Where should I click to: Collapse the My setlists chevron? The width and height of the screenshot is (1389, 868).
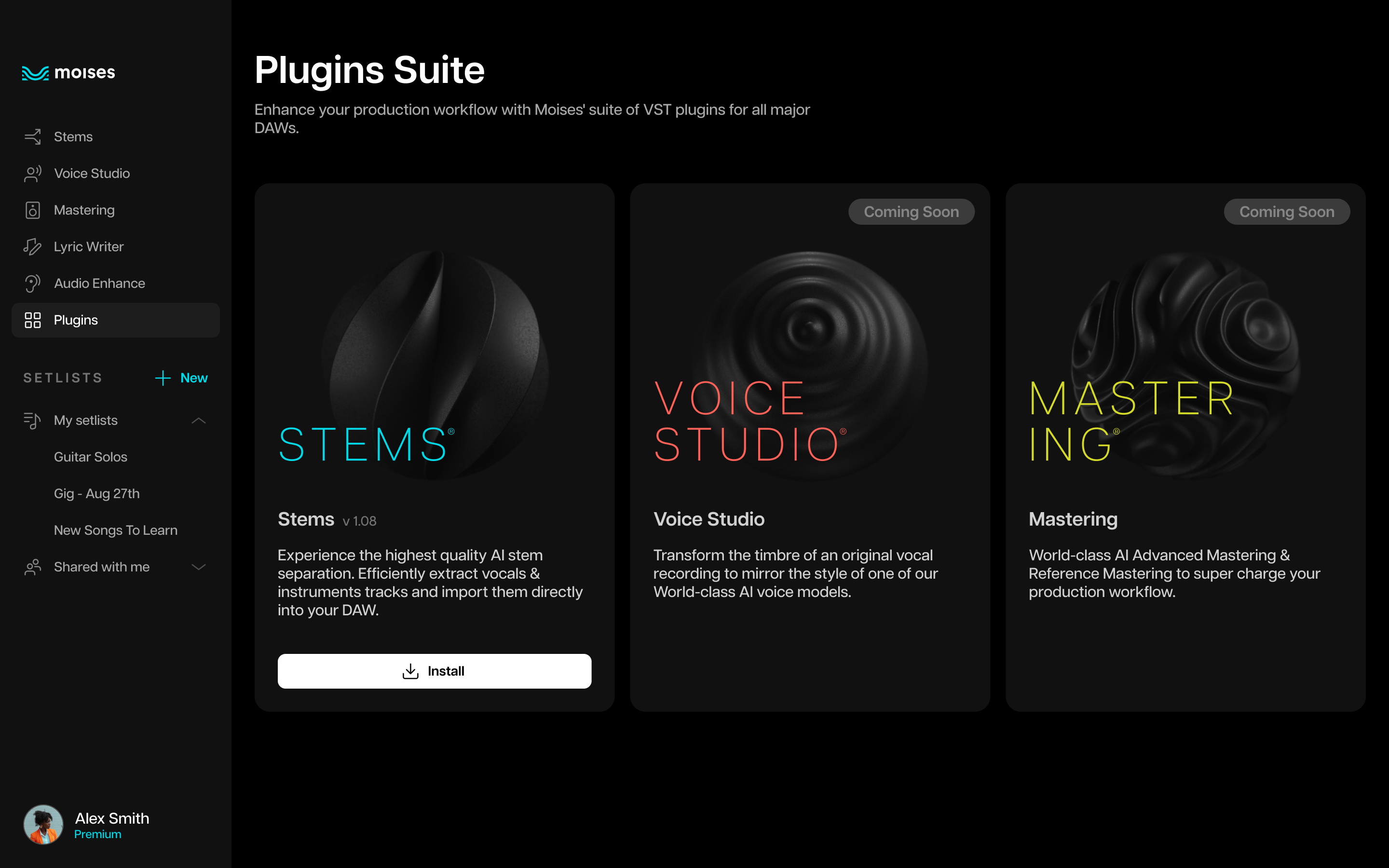pos(199,421)
